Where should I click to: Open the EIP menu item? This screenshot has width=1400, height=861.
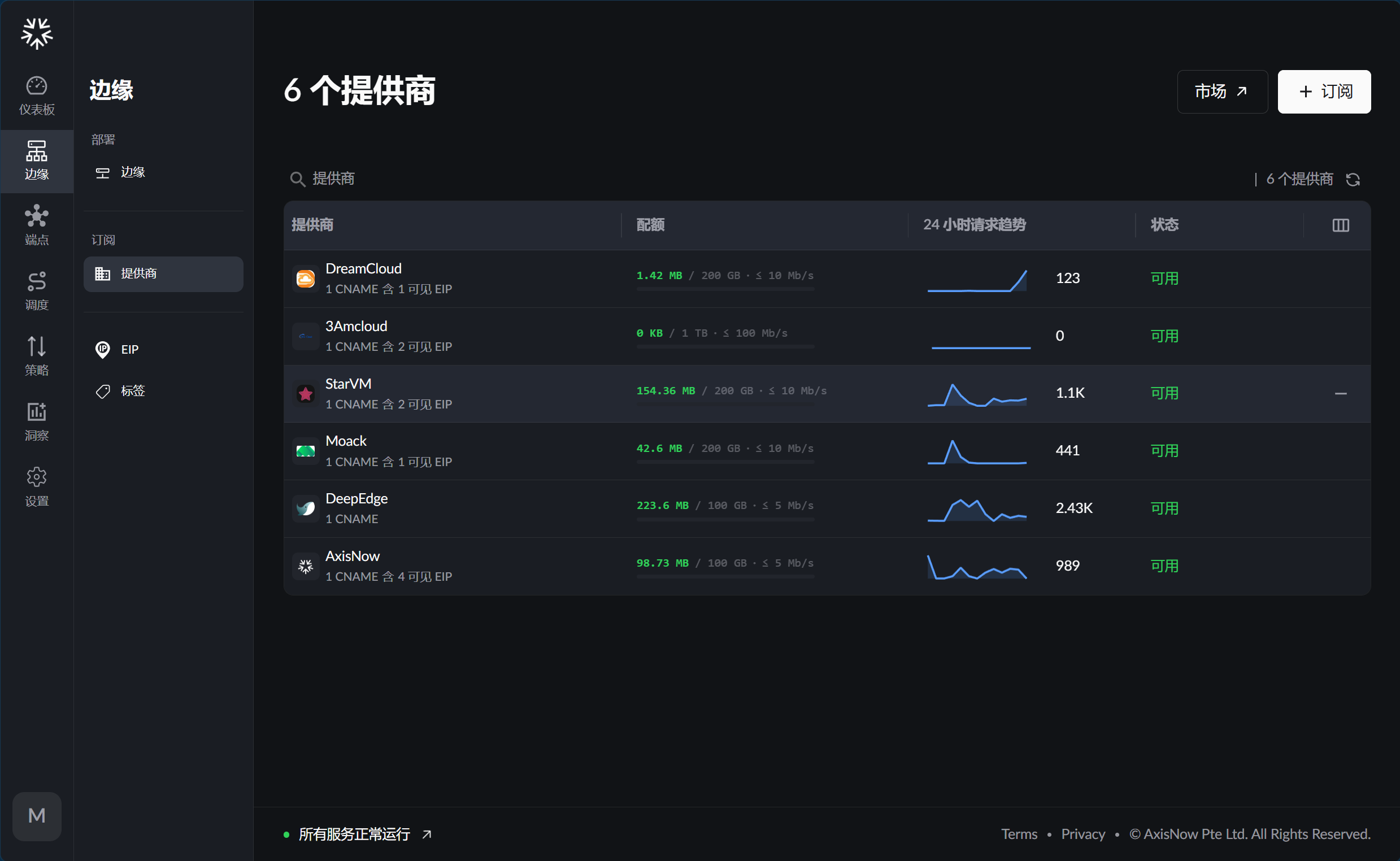pyautogui.click(x=163, y=349)
